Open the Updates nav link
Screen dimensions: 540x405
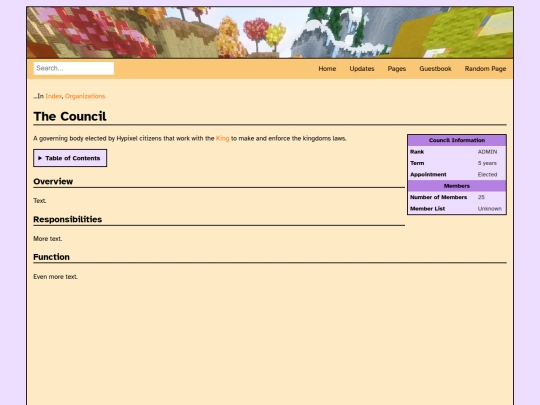362,69
